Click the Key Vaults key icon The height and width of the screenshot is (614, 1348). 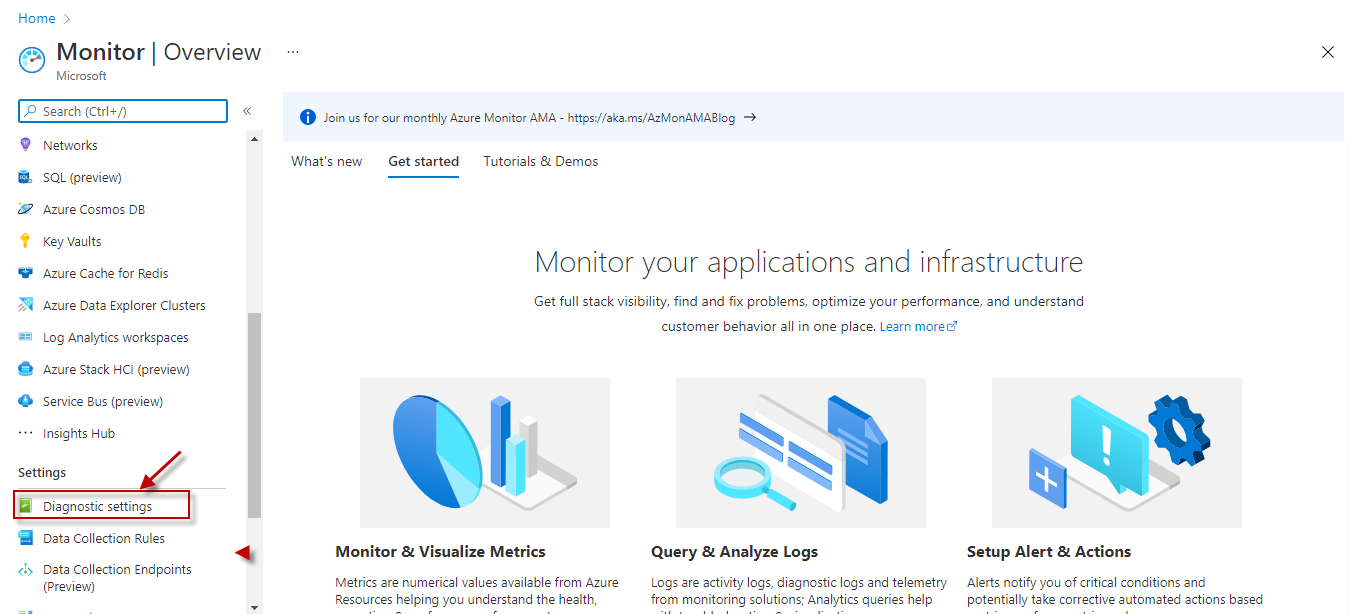[26, 241]
